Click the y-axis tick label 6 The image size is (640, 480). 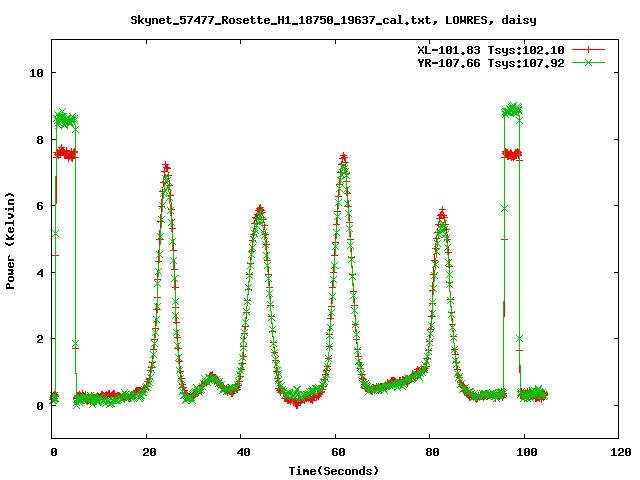click(40, 206)
